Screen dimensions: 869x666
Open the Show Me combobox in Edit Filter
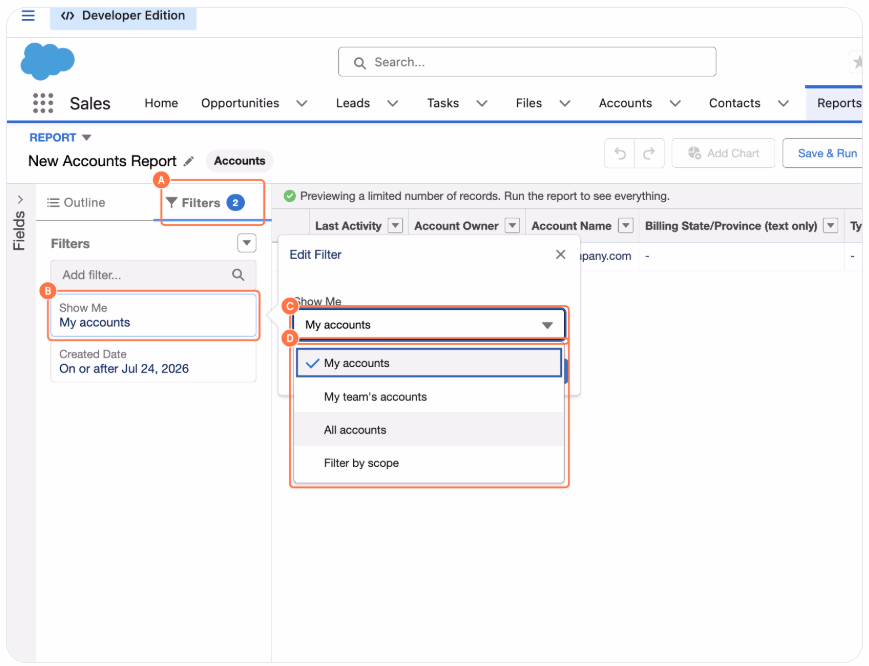pyautogui.click(x=428, y=325)
